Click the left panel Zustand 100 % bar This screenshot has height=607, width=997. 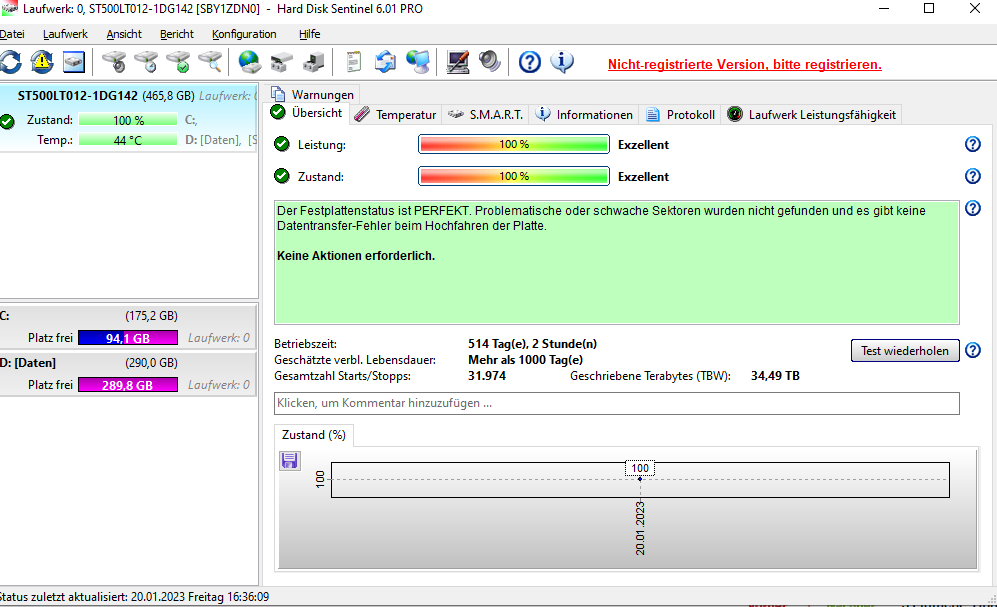[x=128, y=120]
